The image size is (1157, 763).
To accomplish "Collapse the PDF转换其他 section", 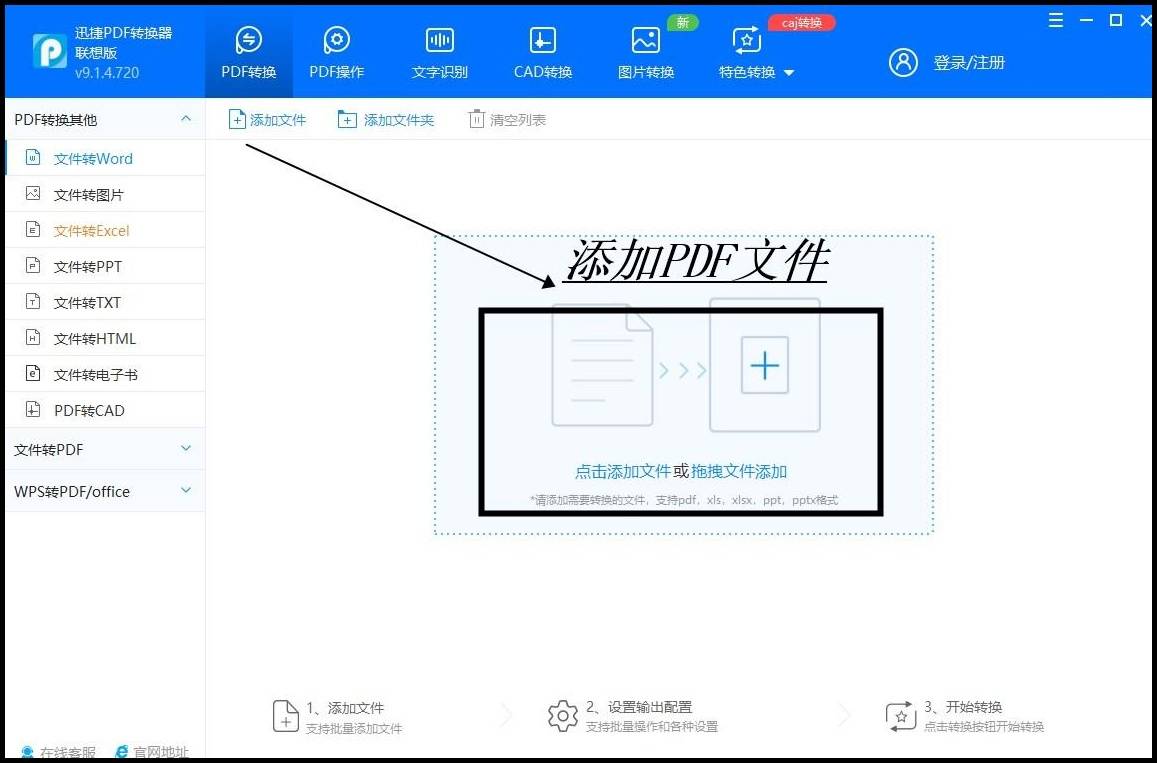I will (x=186, y=118).
